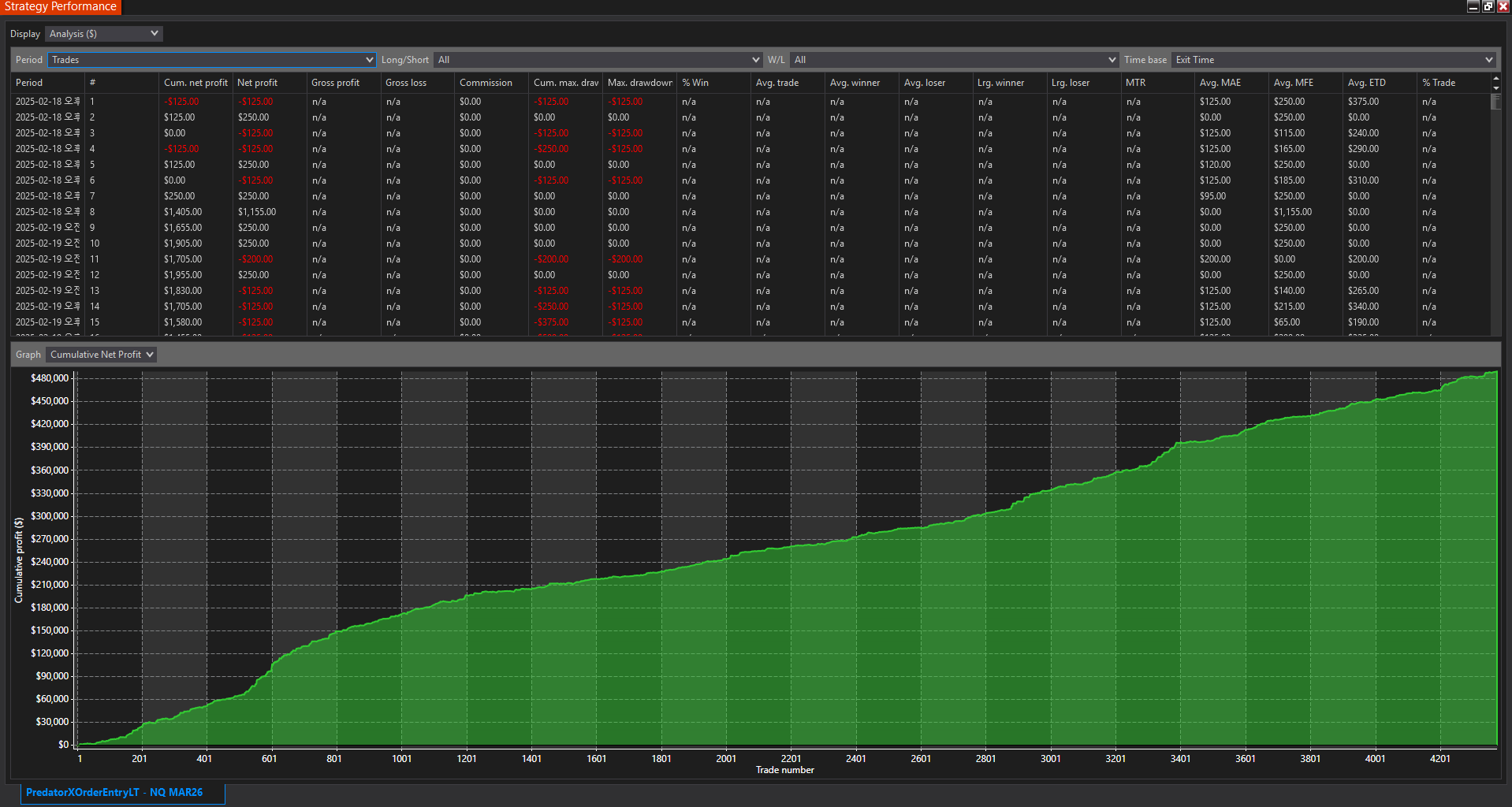Open the Long/Short filter dropdown
The image size is (1512, 807).
598,60
